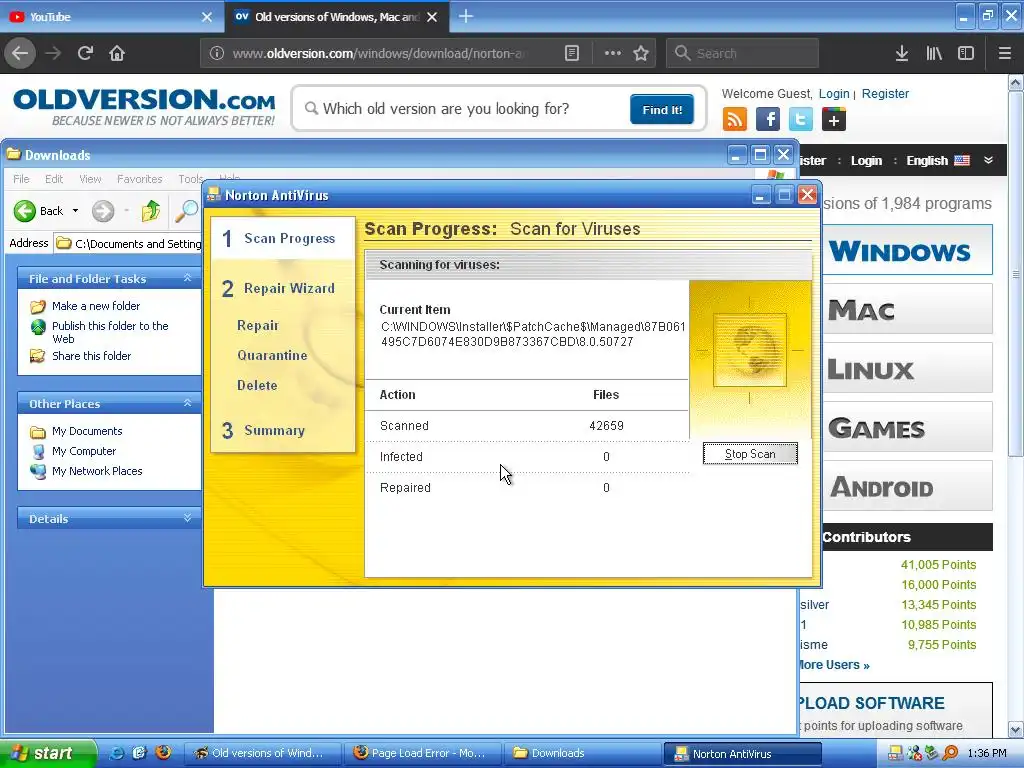Select Scan Progress step in Norton

coord(283,238)
